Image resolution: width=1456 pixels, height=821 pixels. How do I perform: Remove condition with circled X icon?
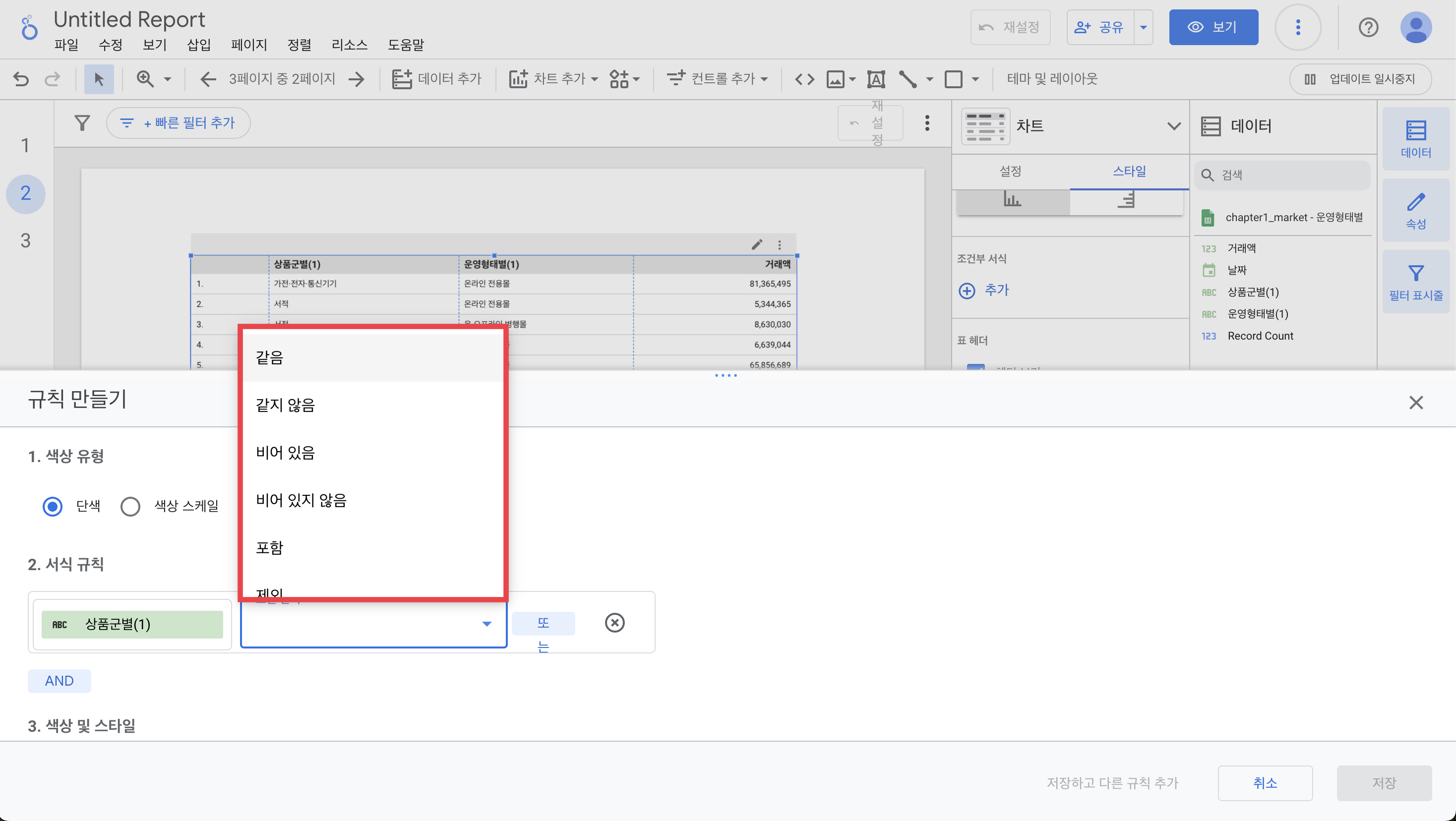pos(614,623)
